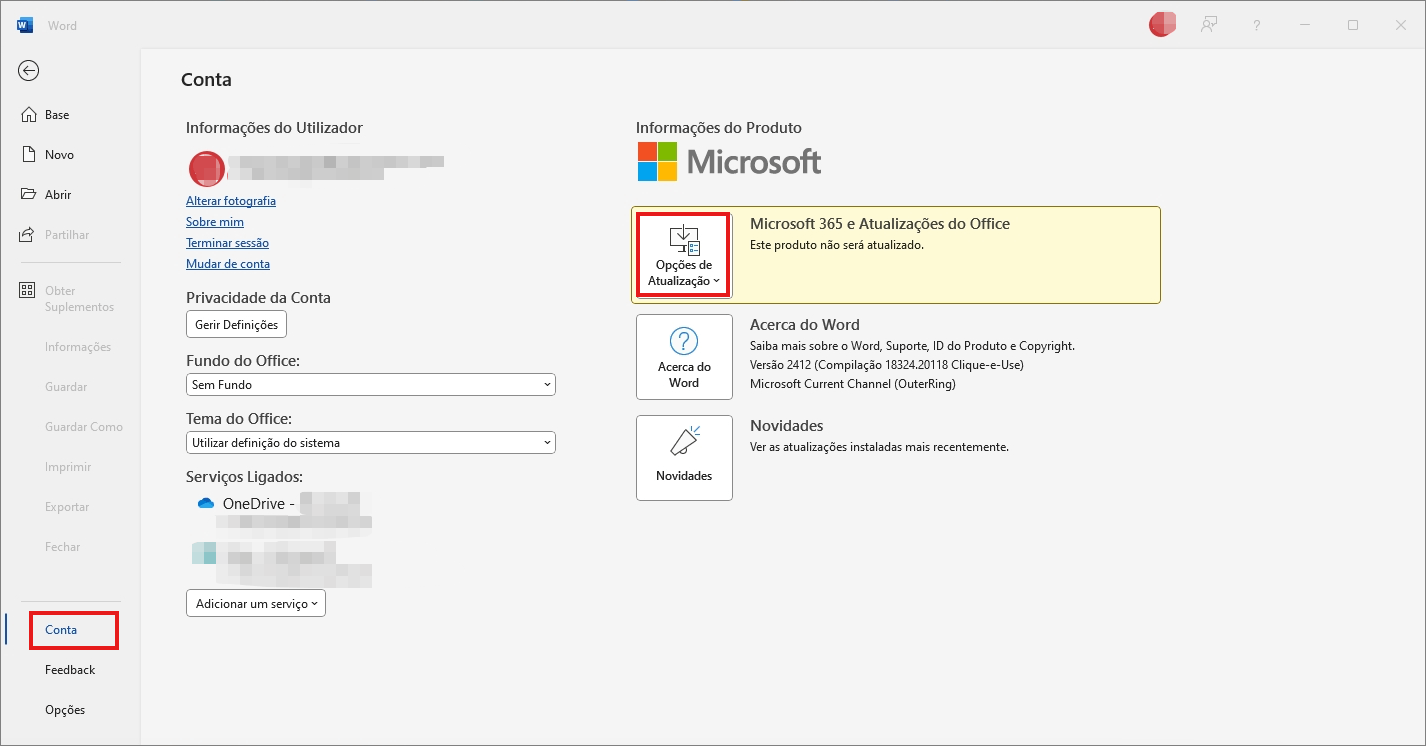Click the Sobre mim link
The width and height of the screenshot is (1426, 746).
point(215,222)
